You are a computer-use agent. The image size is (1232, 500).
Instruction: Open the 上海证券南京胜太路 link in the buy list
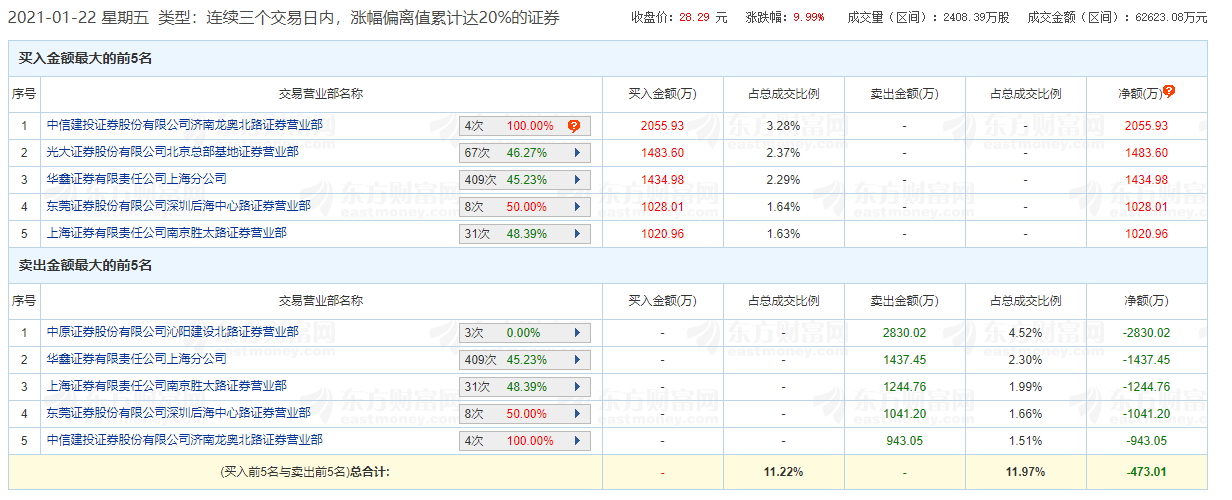coord(167,233)
